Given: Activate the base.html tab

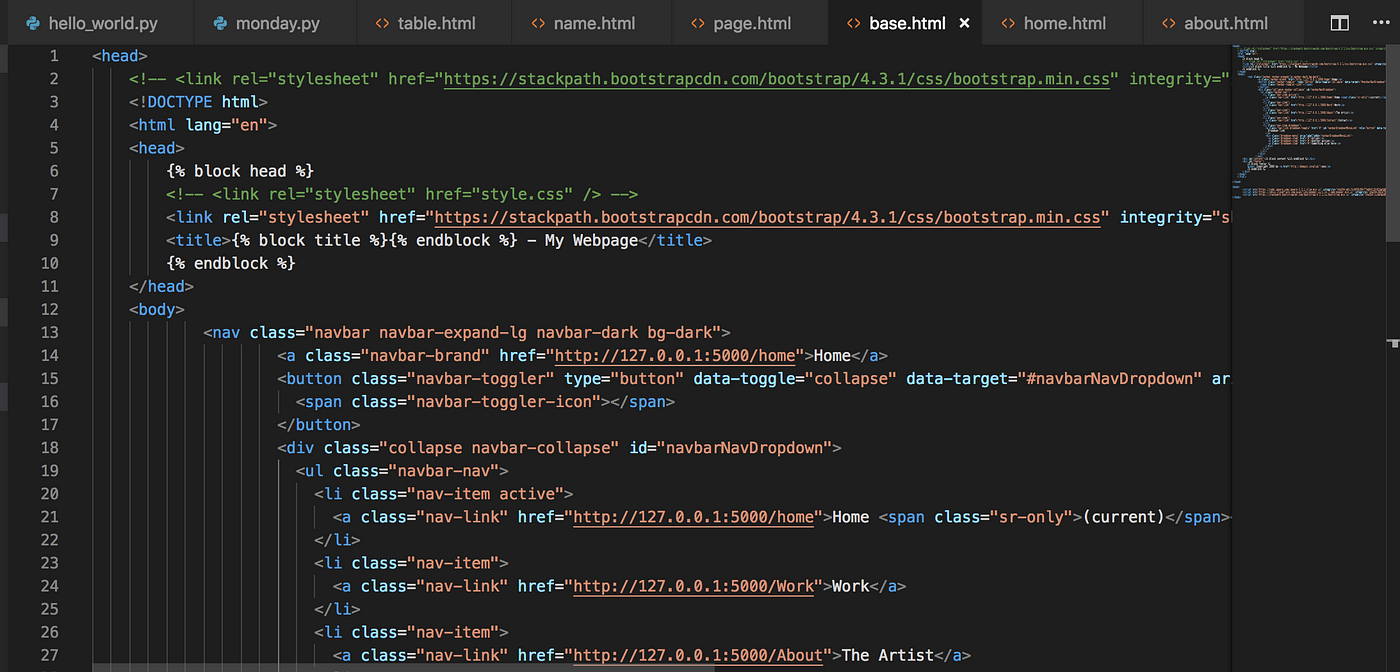Looking at the screenshot, I should (x=905, y=22).
